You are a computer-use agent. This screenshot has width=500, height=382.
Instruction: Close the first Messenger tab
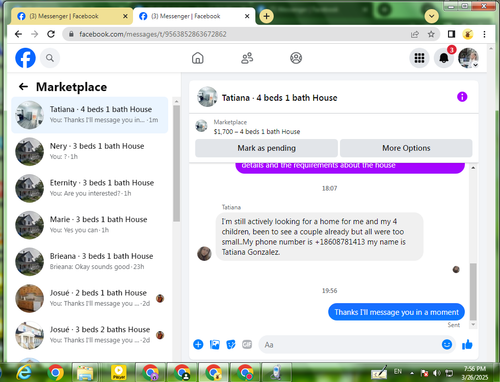pyautogui.click(x=125, y=16)
